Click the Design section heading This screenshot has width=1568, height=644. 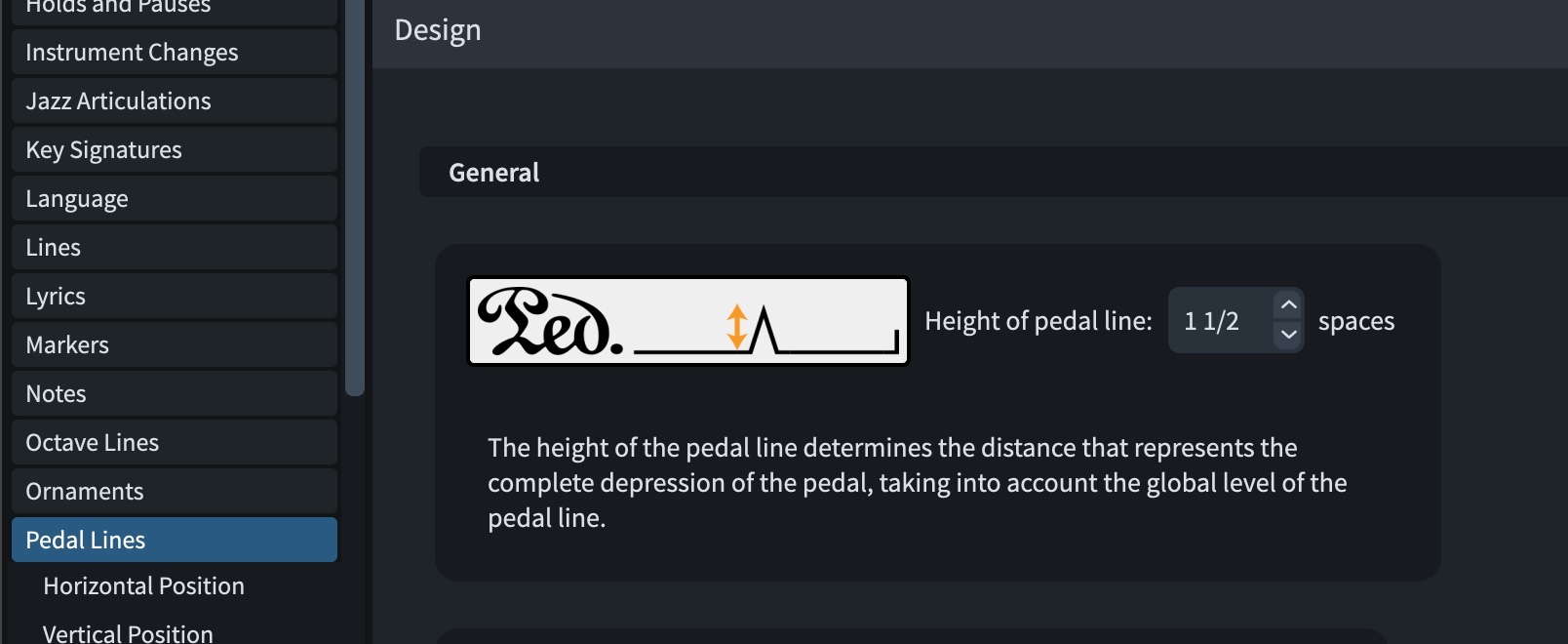coord(438,30)
